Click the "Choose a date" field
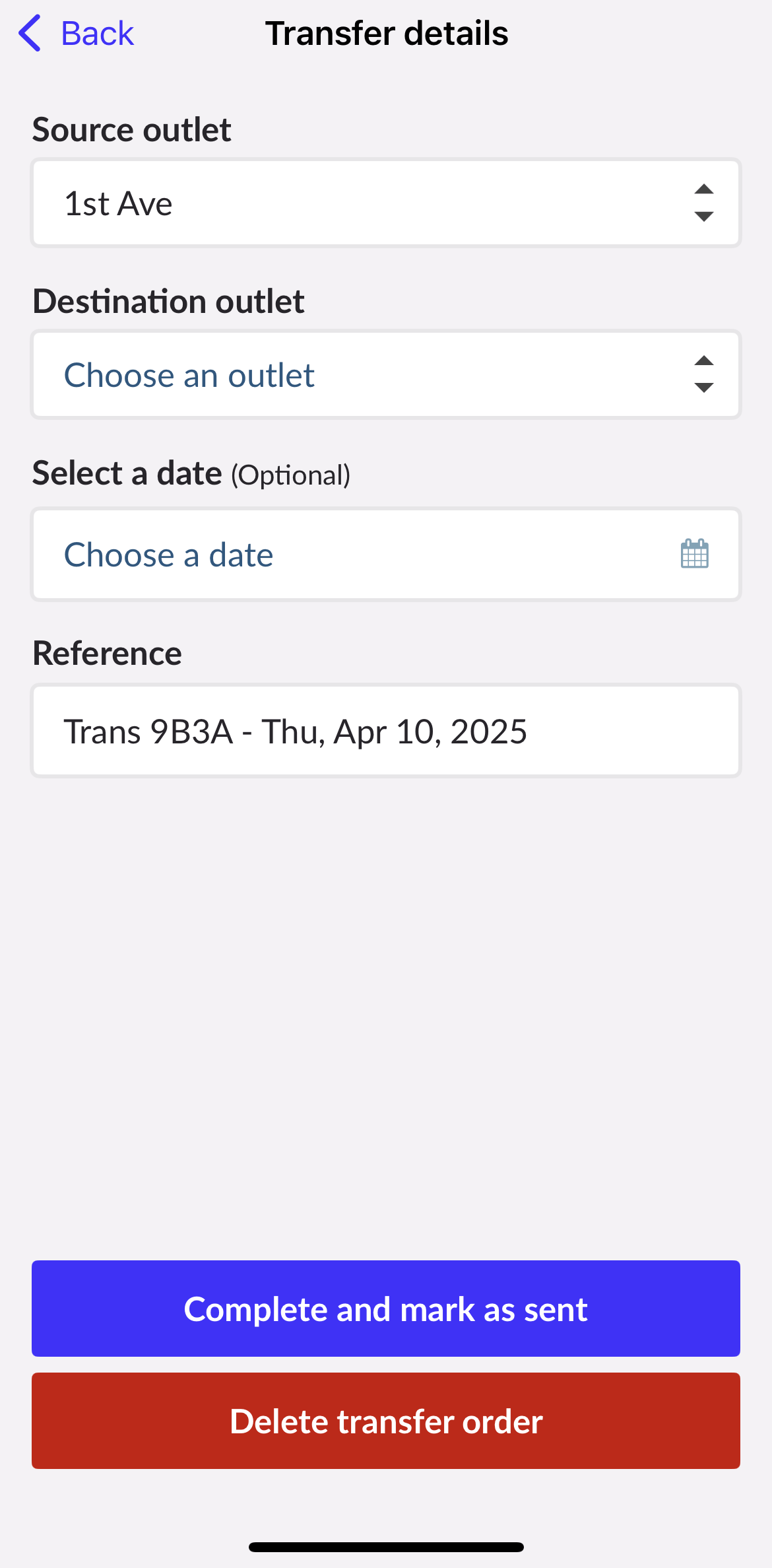The height and width of the screenshot is (1568, 772). 356,555
